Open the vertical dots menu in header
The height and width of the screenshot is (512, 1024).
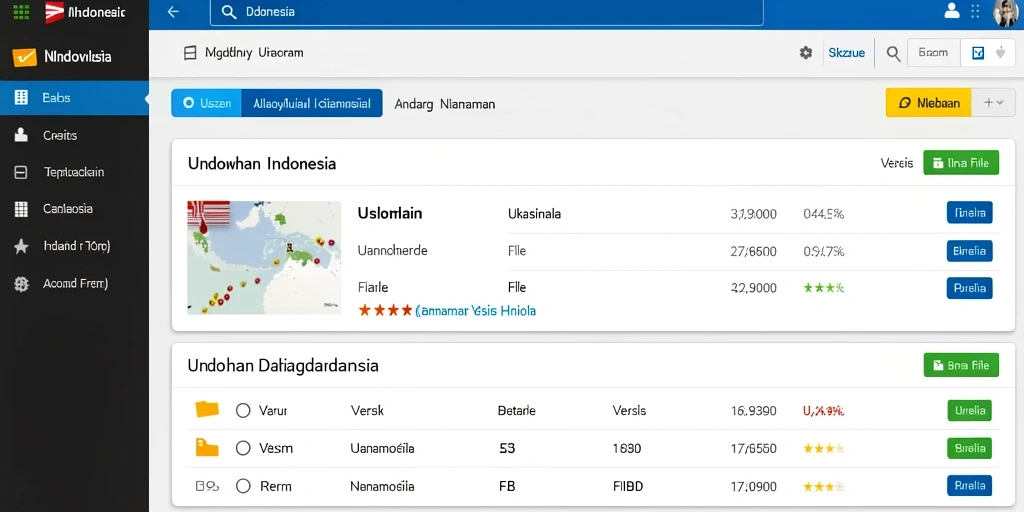tap(975, 11)
